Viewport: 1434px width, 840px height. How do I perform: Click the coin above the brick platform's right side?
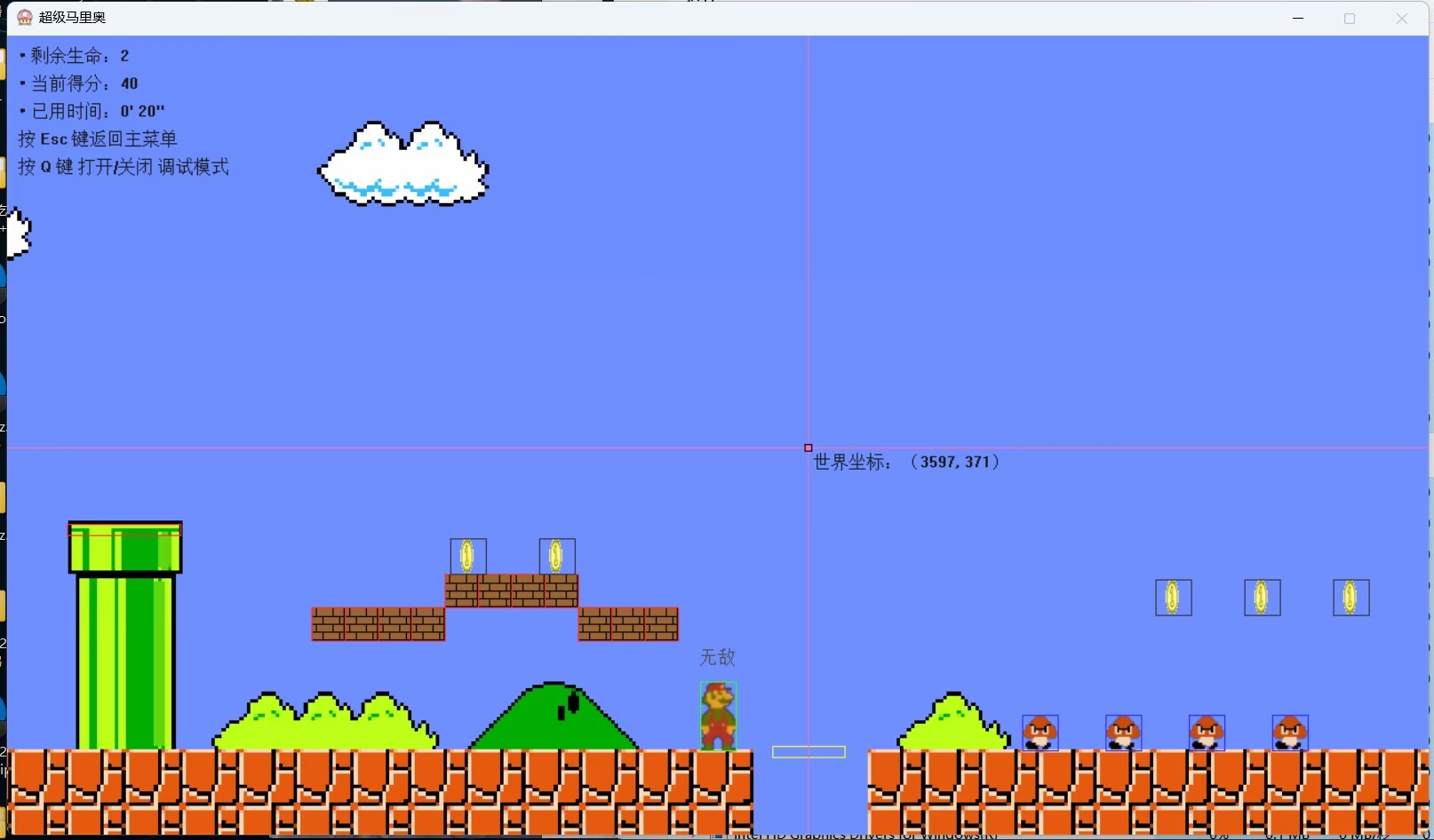pos(556,556)
